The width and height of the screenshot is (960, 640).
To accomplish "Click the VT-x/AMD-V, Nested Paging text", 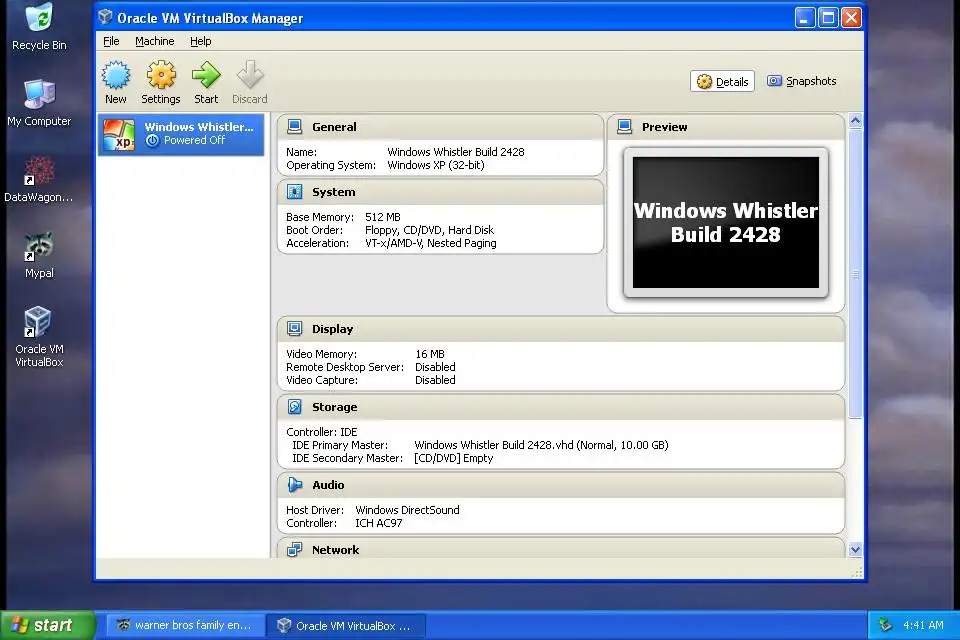I will coord(430,243).
